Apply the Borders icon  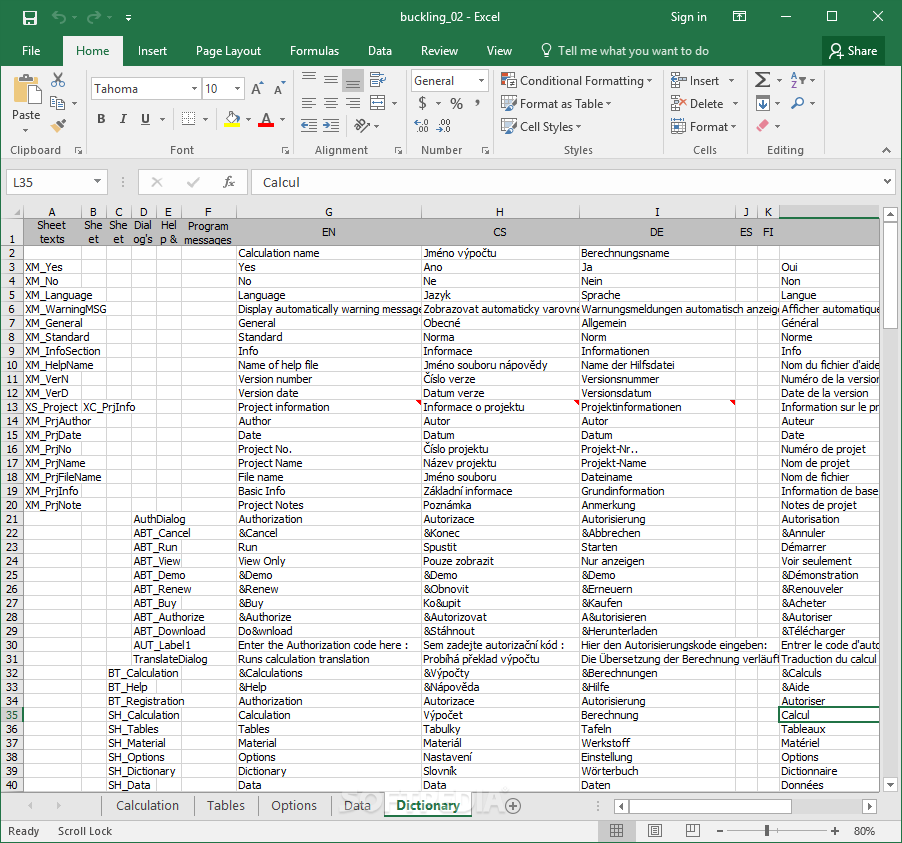(188, 119)
